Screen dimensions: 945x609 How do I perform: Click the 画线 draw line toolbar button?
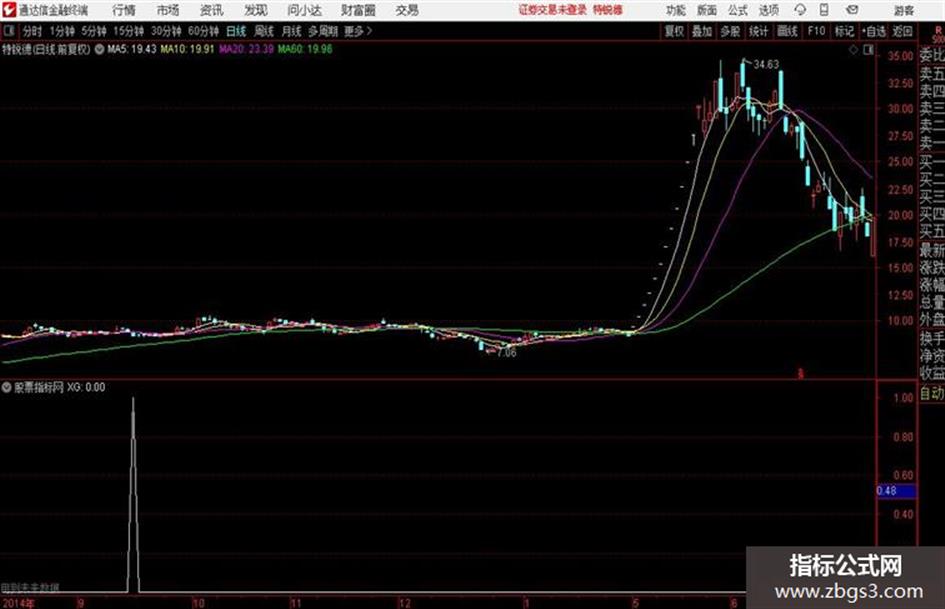click(x=788, y=31)
